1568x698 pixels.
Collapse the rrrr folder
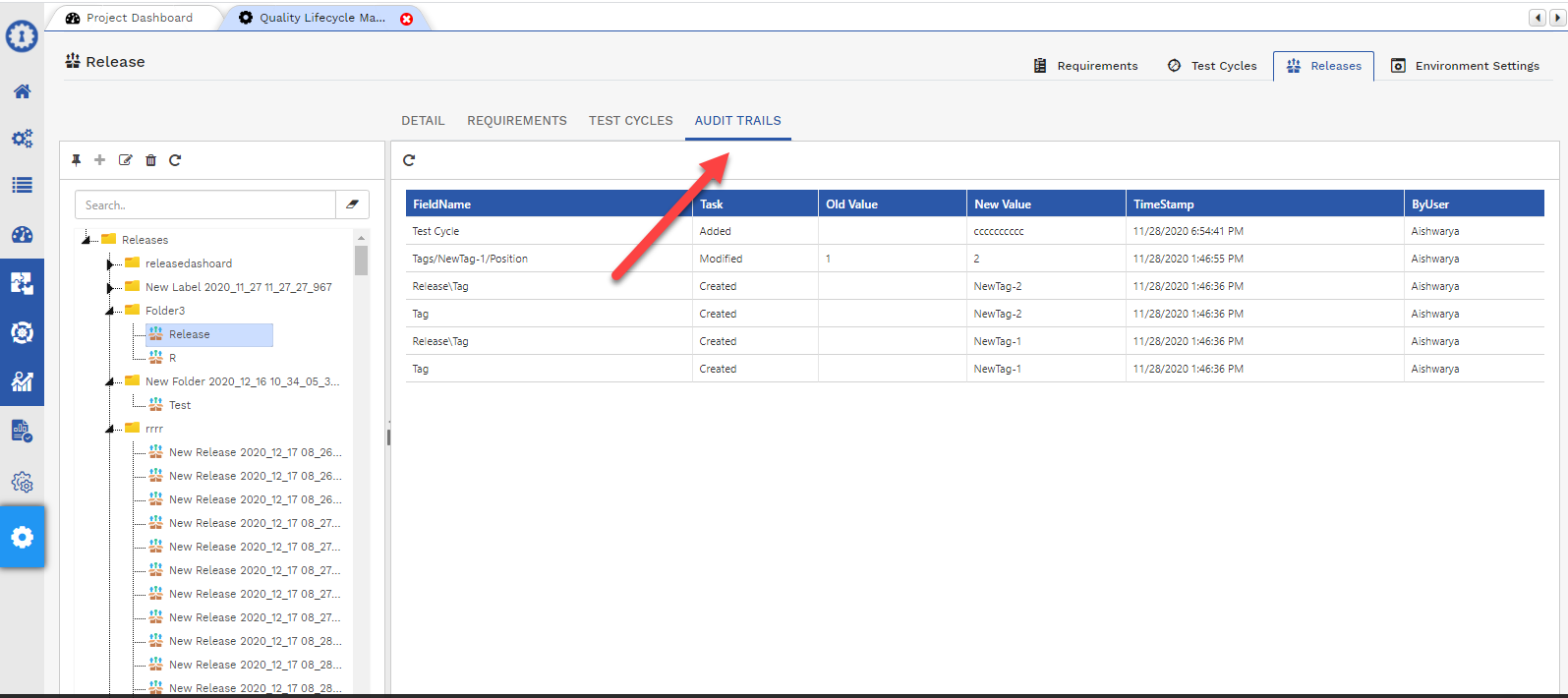click(x=110, y=429)
